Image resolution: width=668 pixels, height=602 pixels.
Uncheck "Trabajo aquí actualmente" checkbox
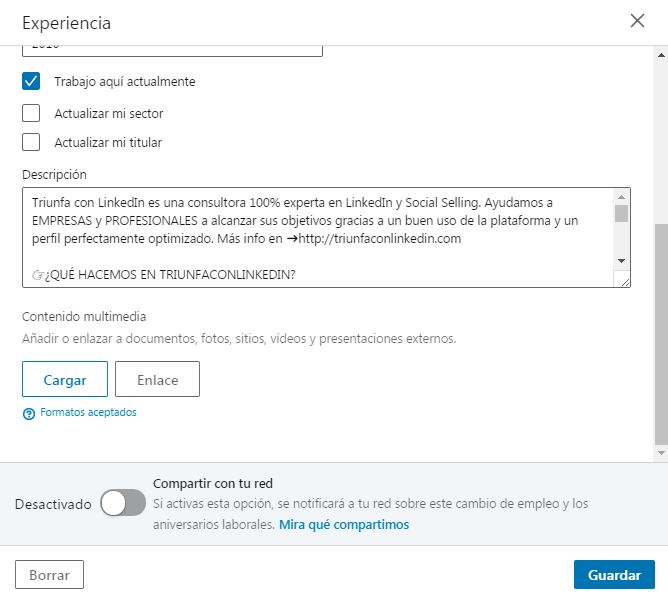click(31, 81)
